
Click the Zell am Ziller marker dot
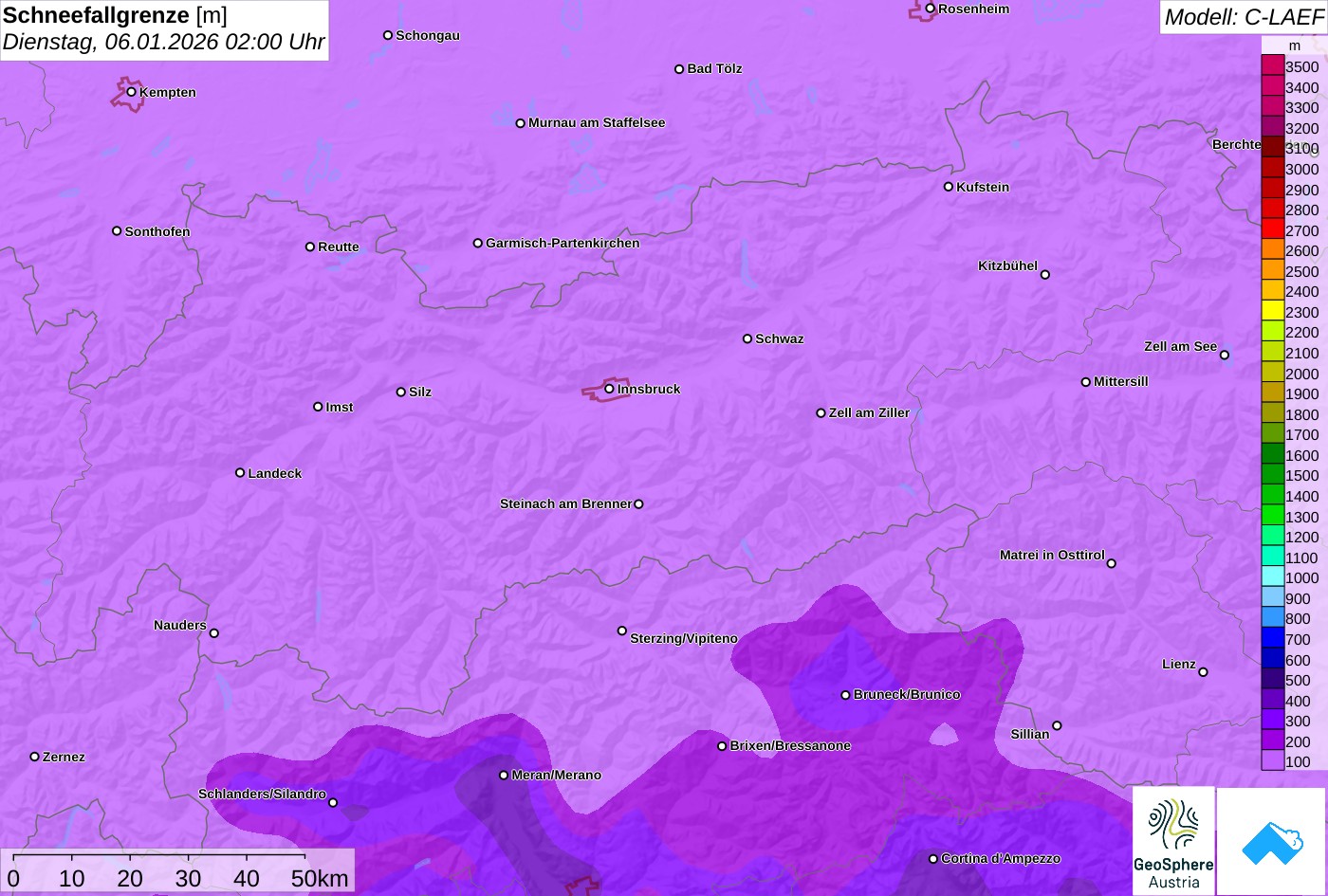(821, 413)
